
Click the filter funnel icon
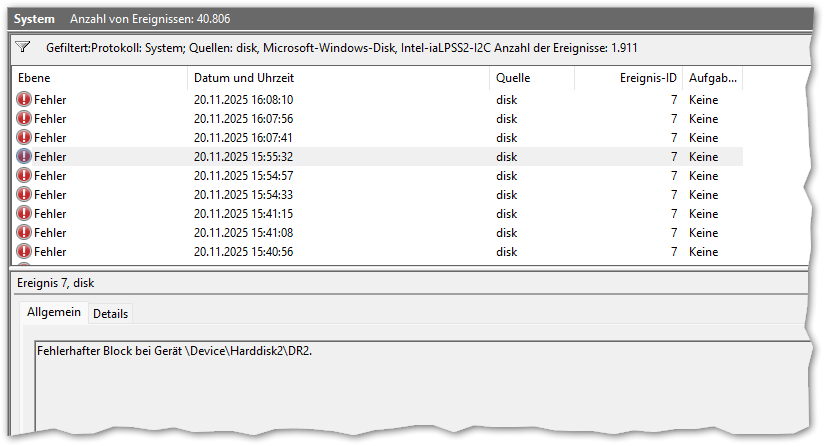(24, 47)
